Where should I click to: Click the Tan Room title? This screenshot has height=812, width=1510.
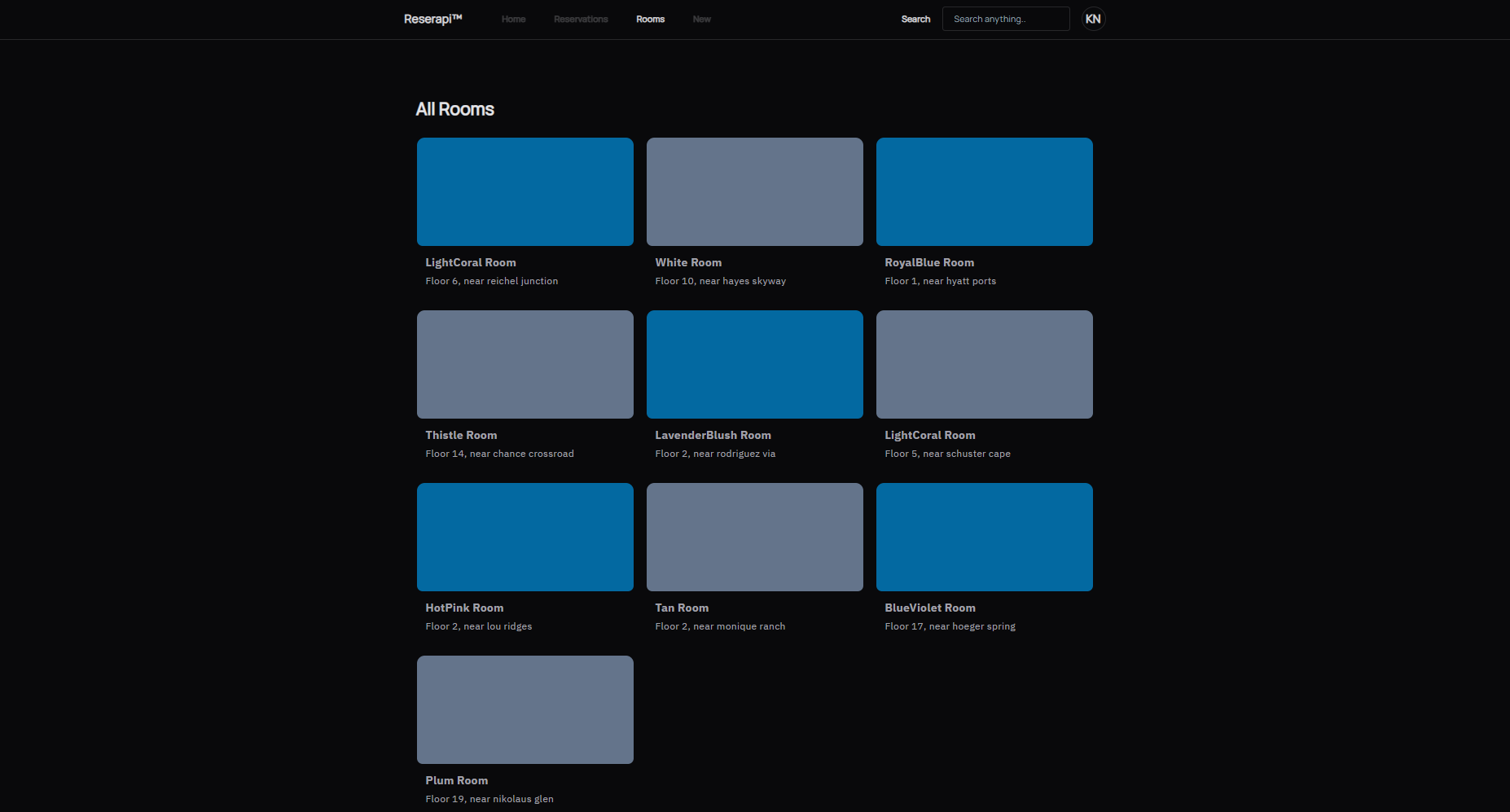point(682,608)
